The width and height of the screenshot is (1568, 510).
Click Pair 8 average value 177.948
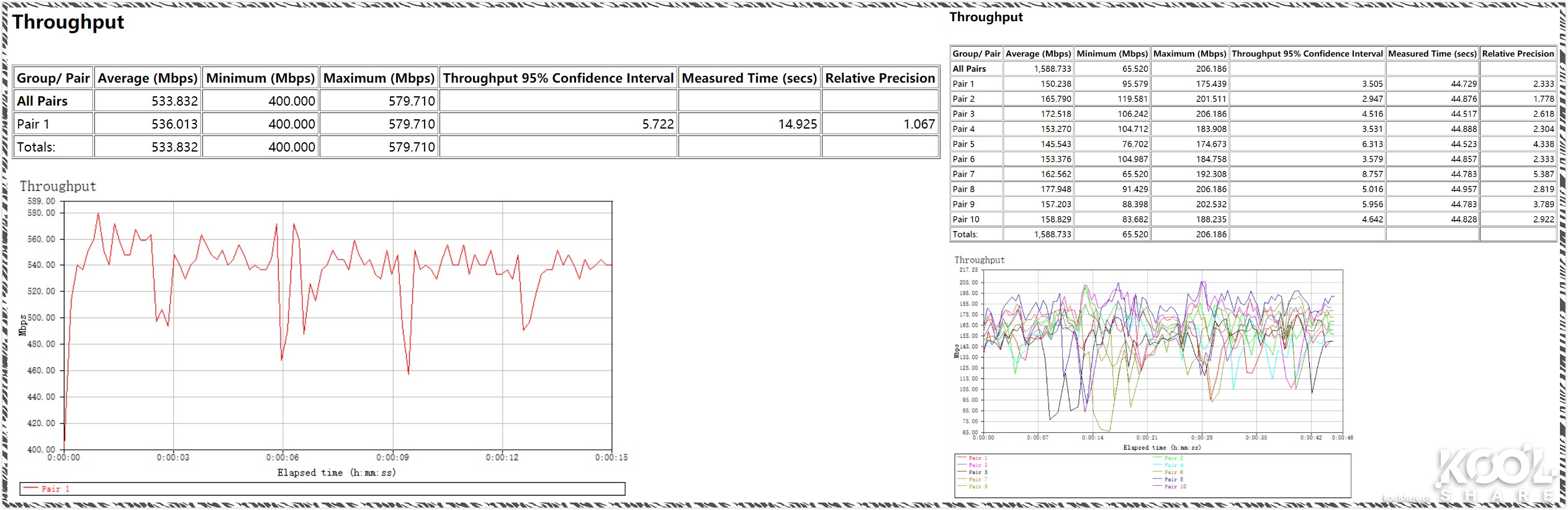[1056, 189]
